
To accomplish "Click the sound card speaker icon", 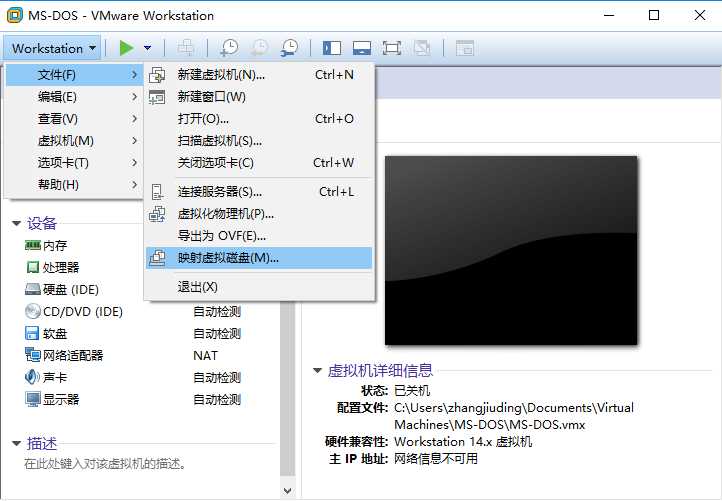I will click(x=32, y=377).
